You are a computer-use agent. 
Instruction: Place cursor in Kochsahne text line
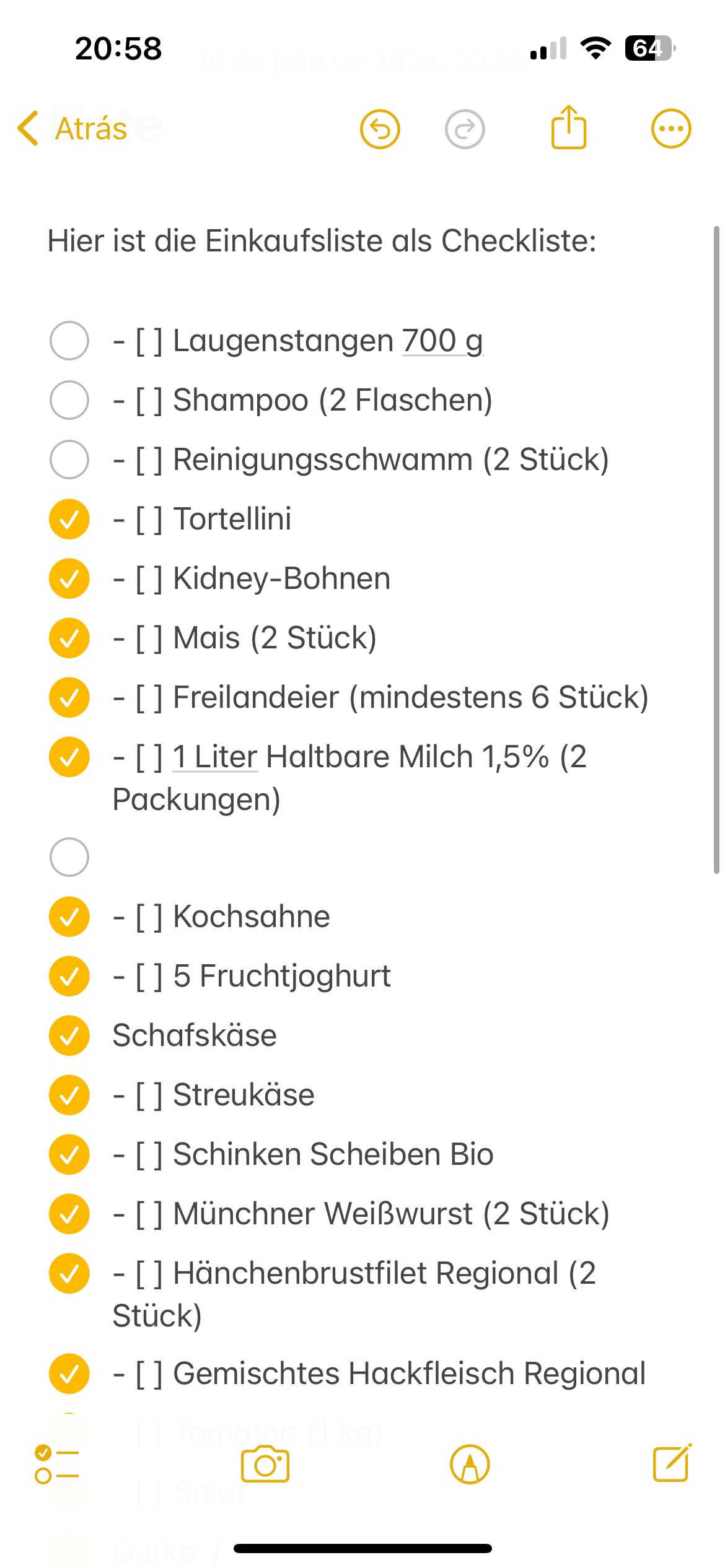(251, 917)
